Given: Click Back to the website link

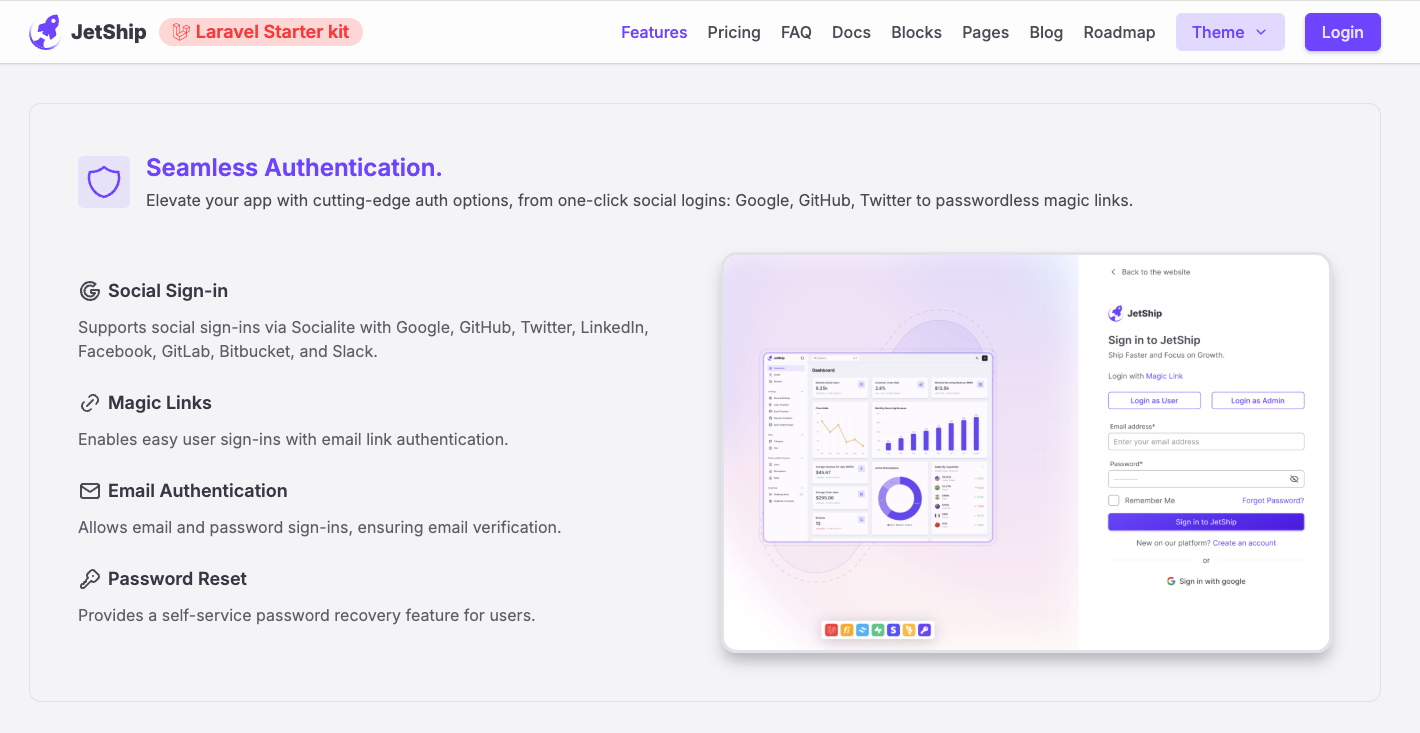Looking at the screenshot, I should 1150,272.
